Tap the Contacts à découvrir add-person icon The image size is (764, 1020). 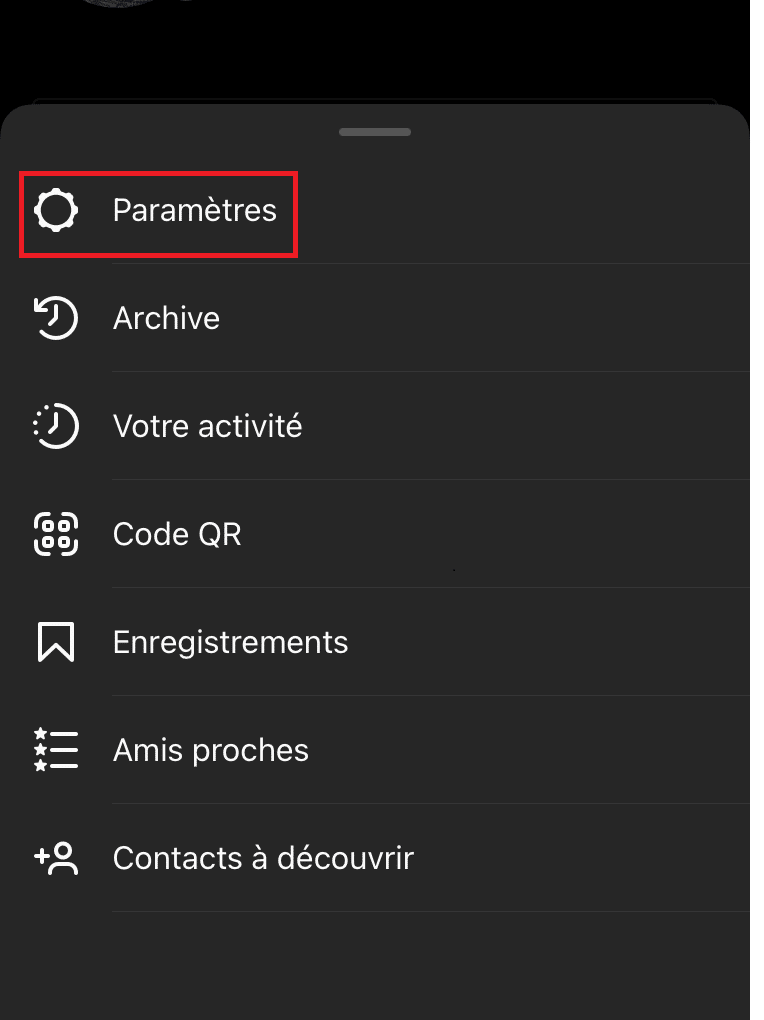point(56,858)
